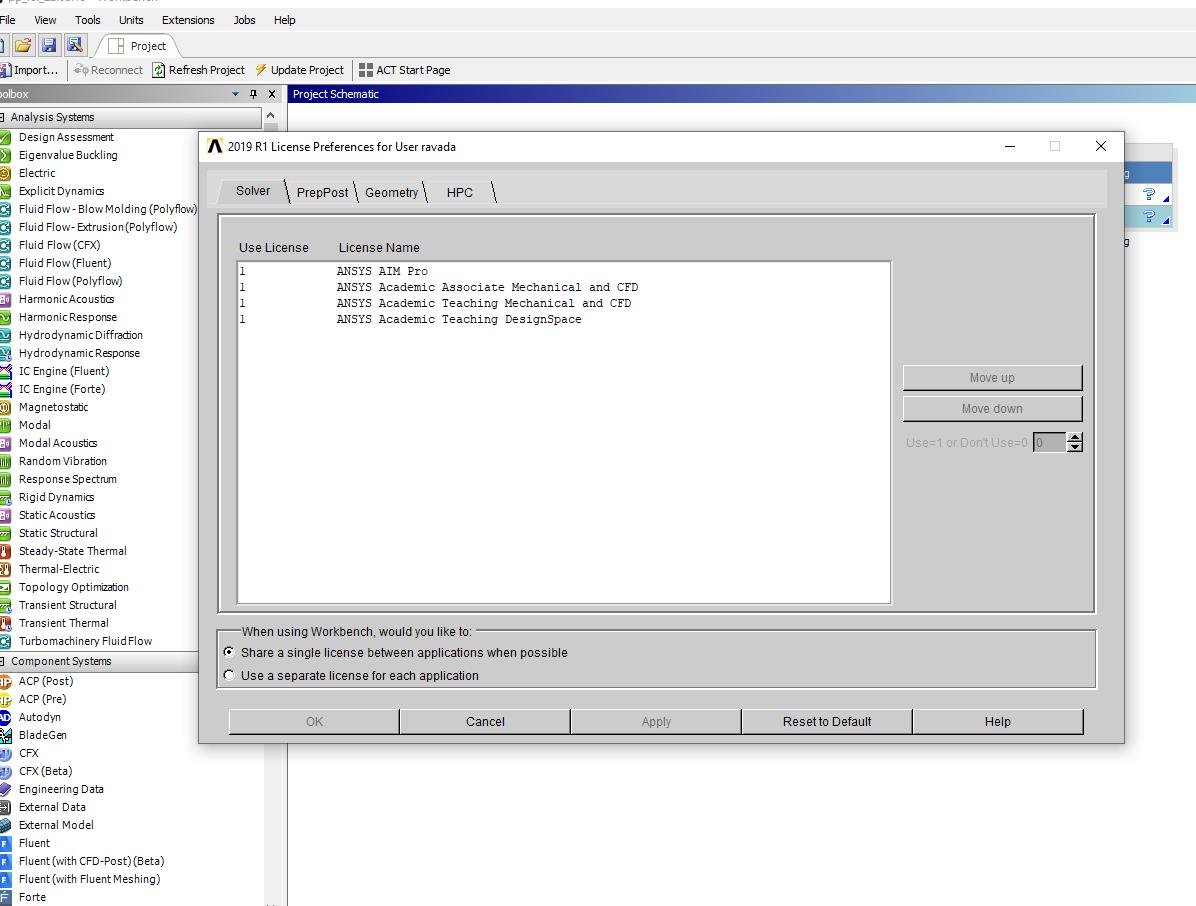Select the Engineering Data icon
Viewport: 1196px width, 906px height.
tap(5, 789)
